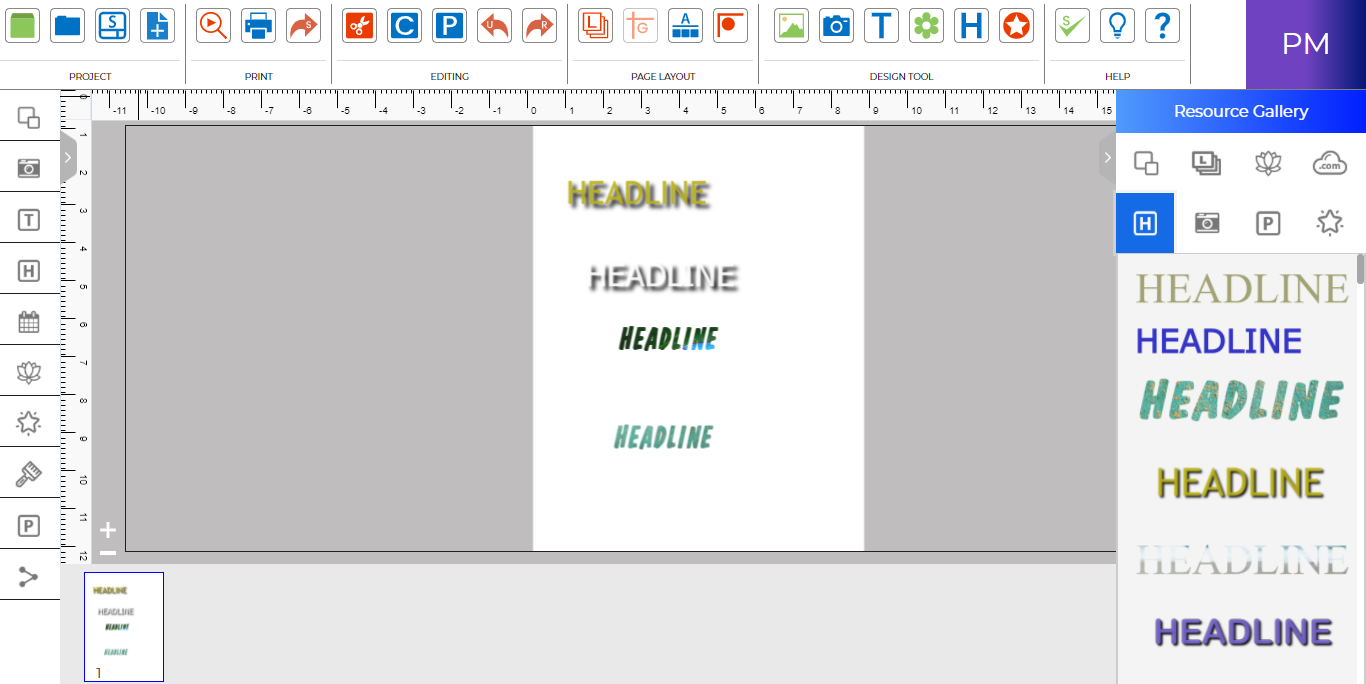Zoom out with the minus button
The image size is (1366, 684).
108,553
